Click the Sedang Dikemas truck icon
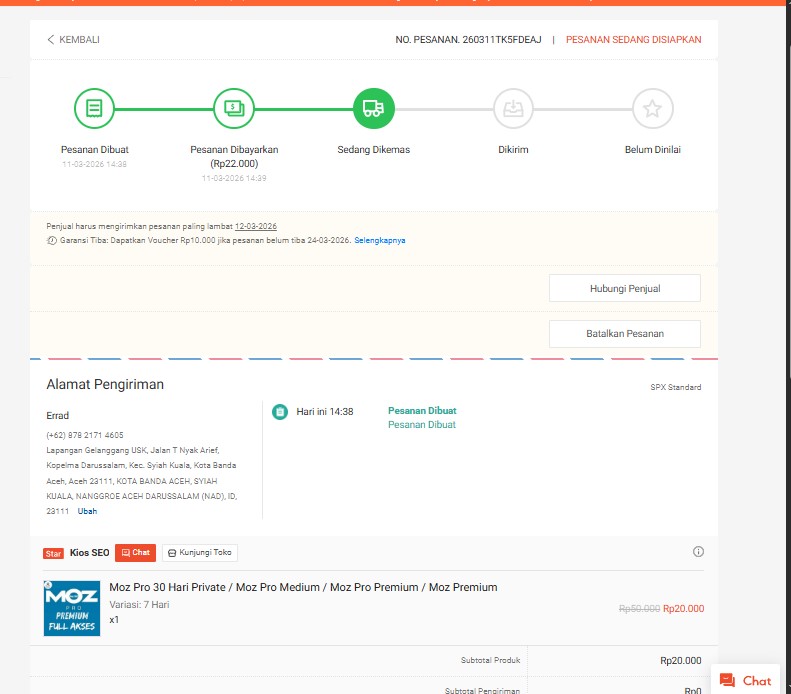This screenshot has height=694, width=791. 374,108
